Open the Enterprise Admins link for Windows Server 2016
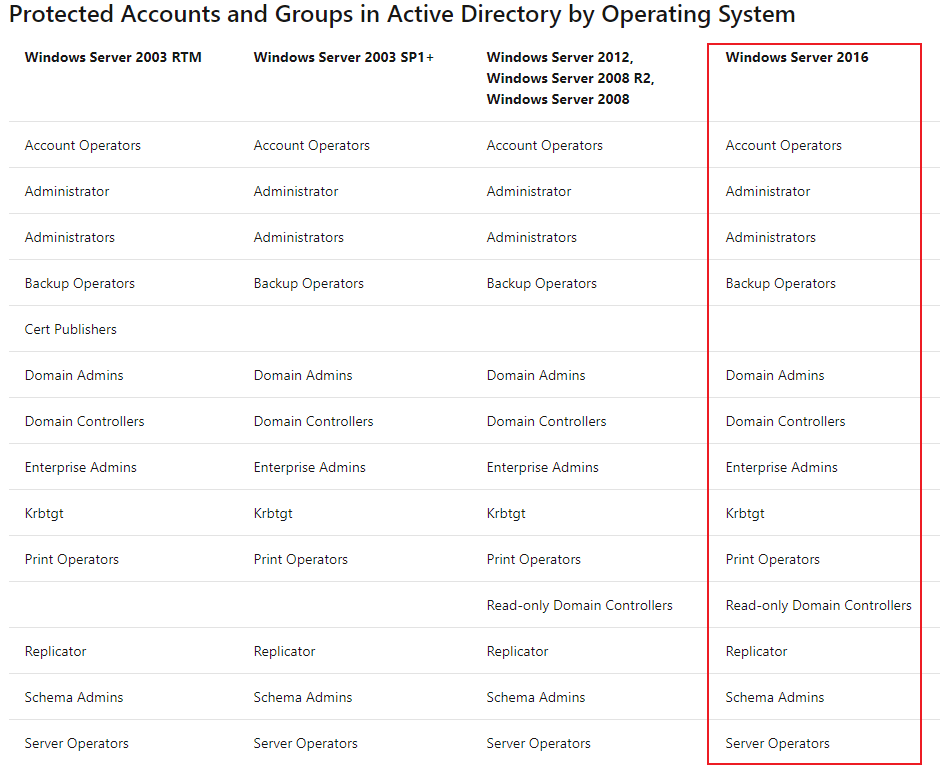The width and height of the screenshot is (940, 776). [780, 467]
